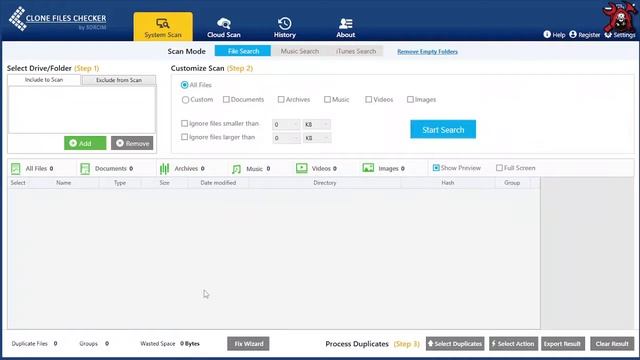The width and height of the screenshot is (640, 360).
Task: Open the smaller-than size value dropdown
Action: (286, 124)
